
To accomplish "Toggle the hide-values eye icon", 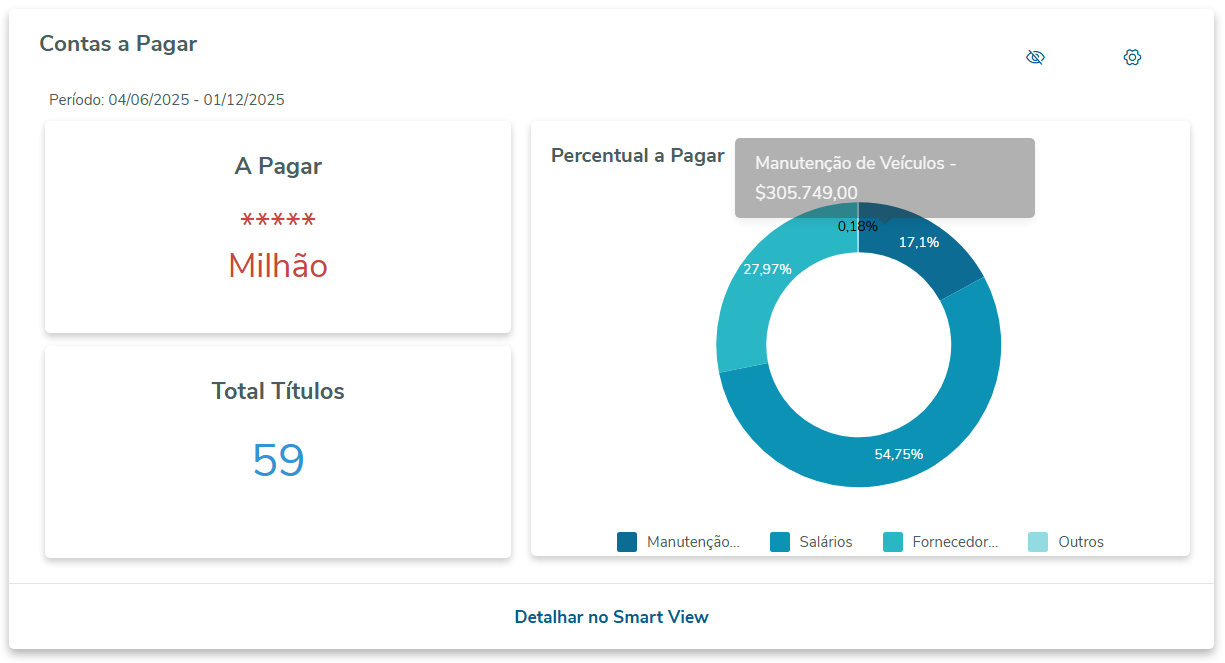I will [x=1035, y=57].
